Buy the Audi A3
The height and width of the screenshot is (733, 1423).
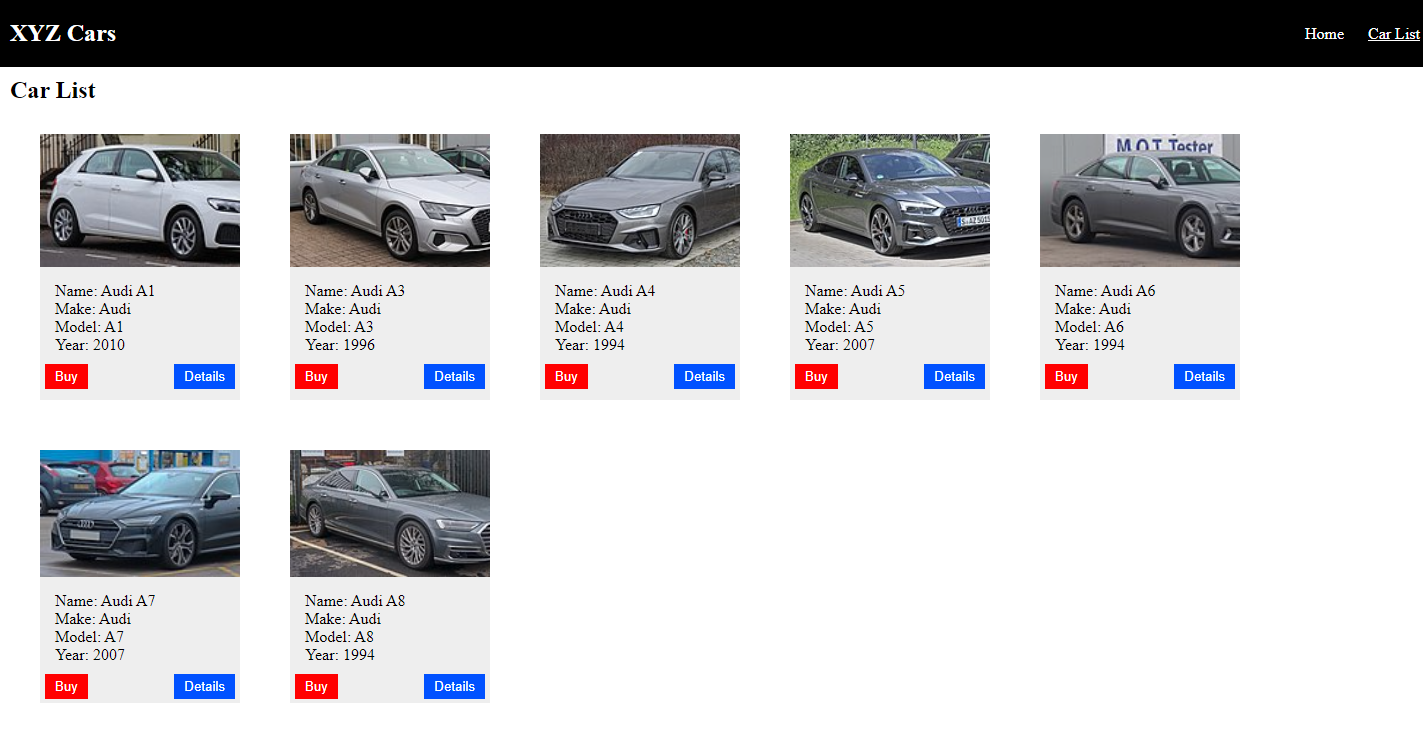click(x=316, y=376)
